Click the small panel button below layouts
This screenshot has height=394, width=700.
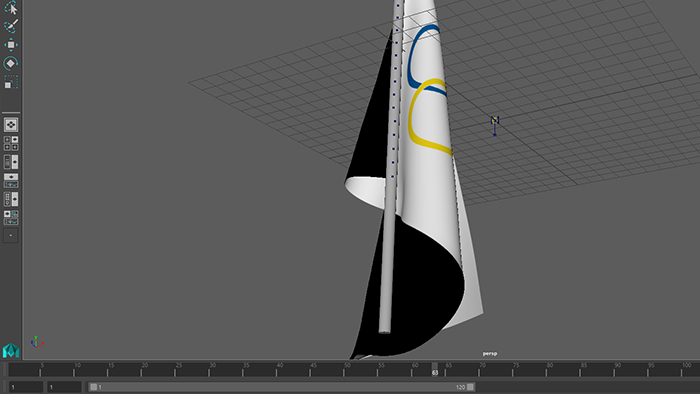pyautogui.click(x=11, y=236)
